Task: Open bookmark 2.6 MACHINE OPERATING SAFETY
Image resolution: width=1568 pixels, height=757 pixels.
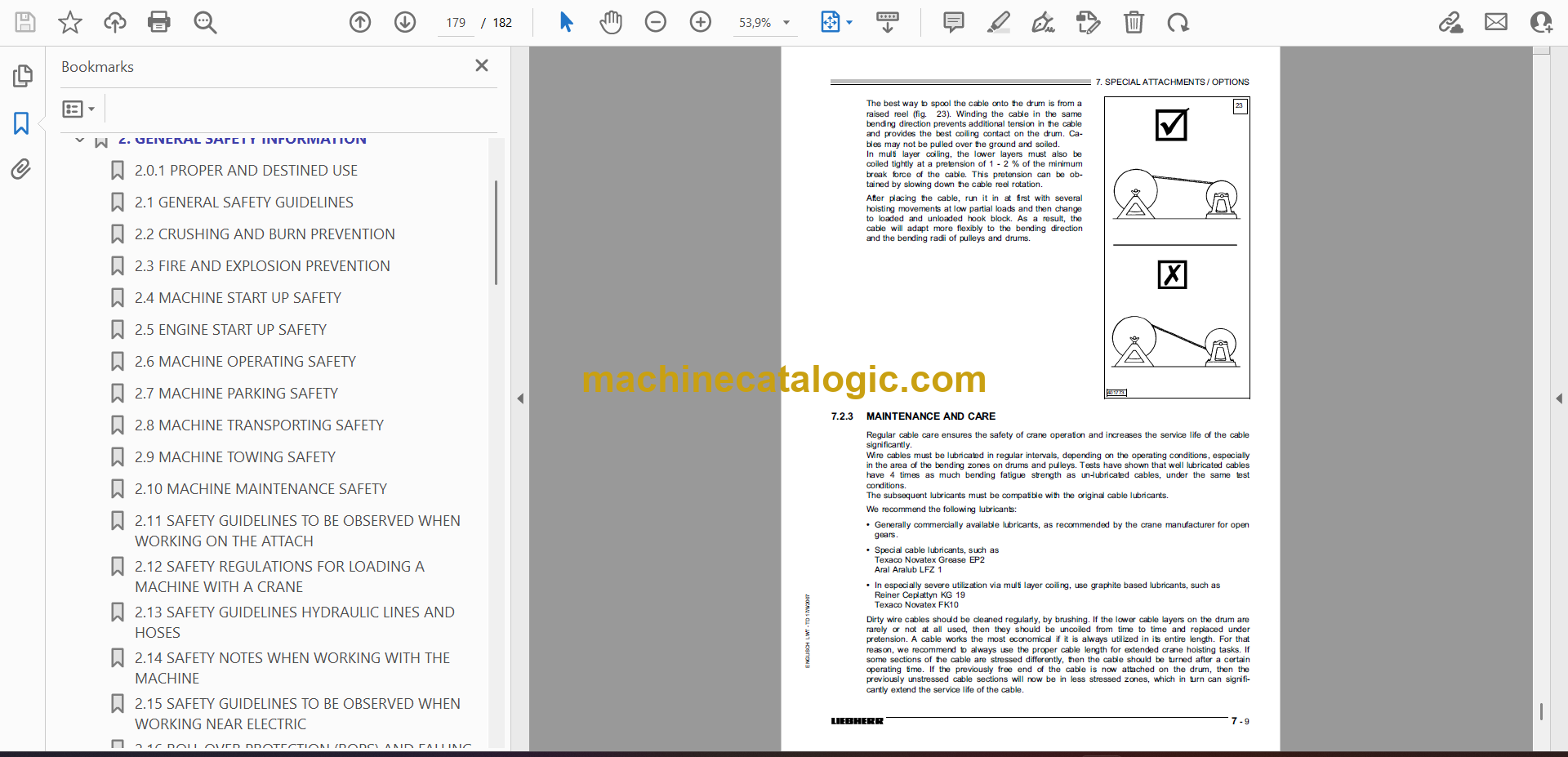Action: [245, 362]
